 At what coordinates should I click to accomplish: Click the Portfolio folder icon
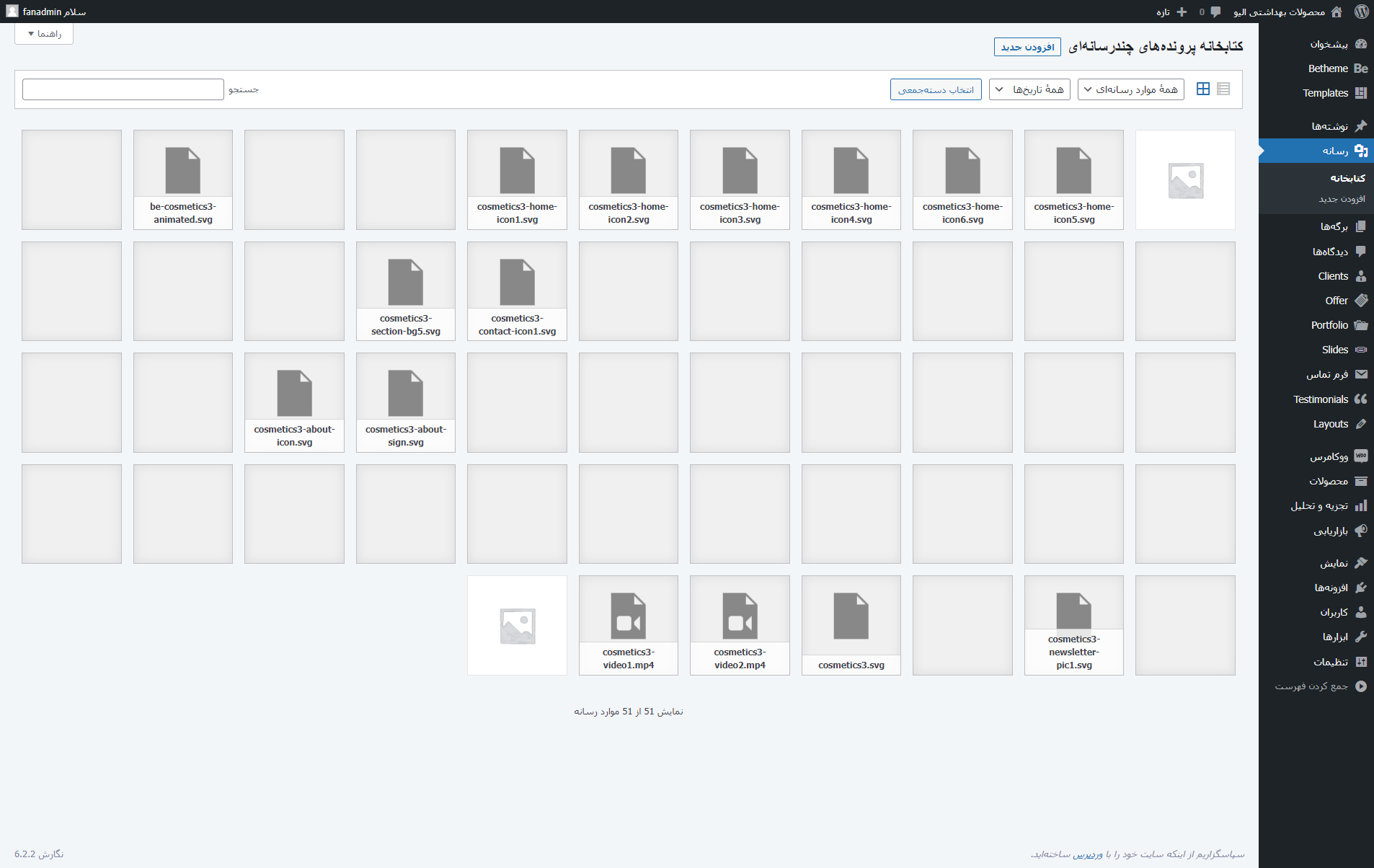click(x=1361, y=325)
